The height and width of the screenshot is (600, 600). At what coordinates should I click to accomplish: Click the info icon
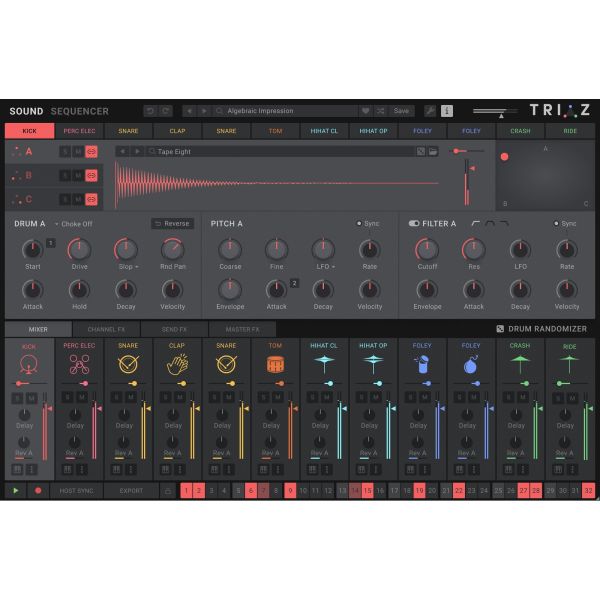447,111
